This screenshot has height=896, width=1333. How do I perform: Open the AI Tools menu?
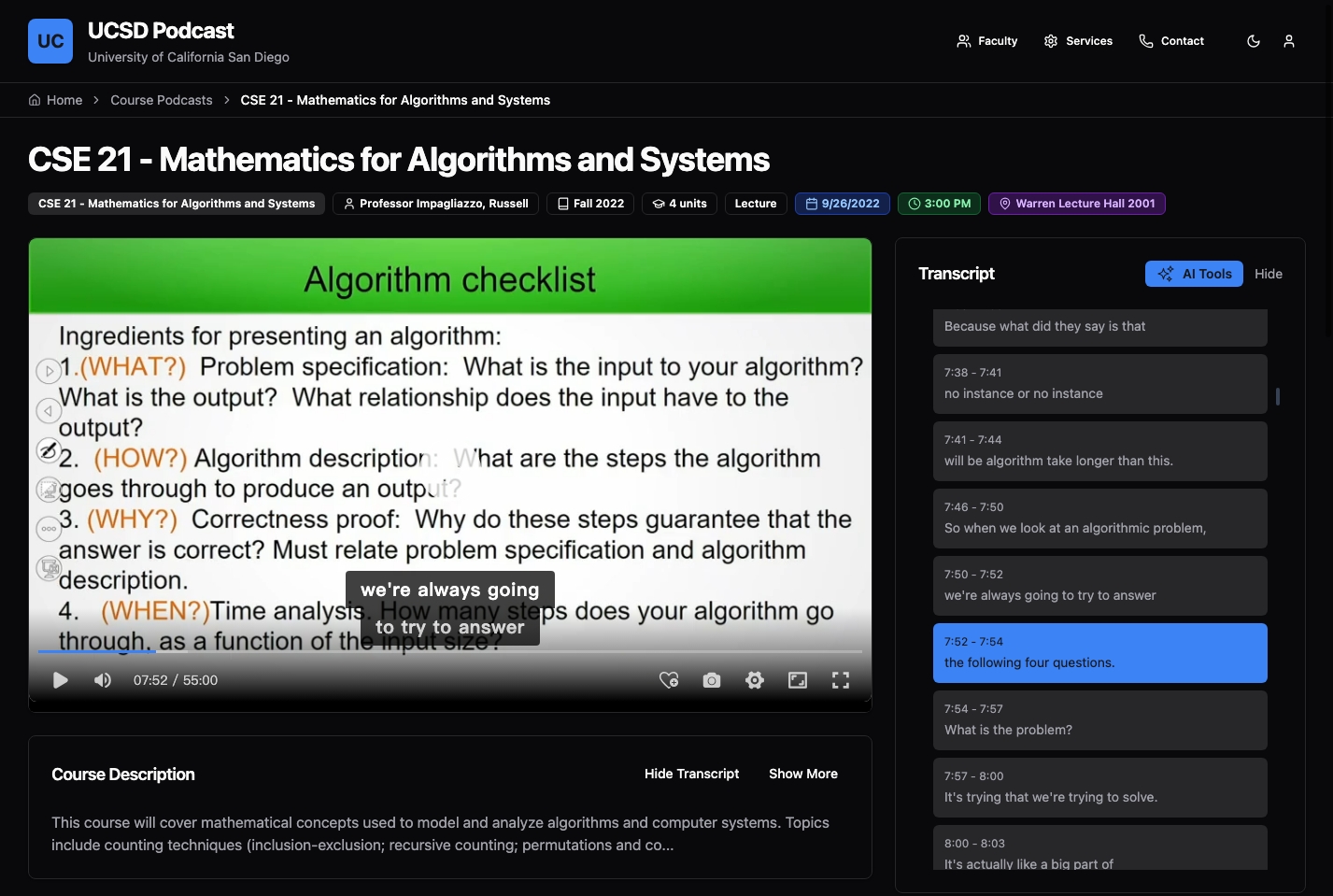1194,274
